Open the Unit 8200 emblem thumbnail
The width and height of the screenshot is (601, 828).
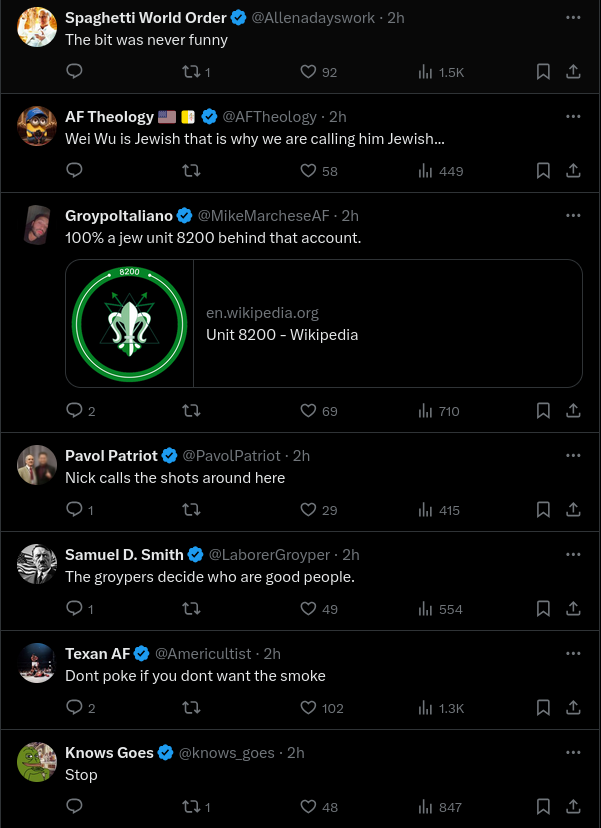tap(129, 323)
